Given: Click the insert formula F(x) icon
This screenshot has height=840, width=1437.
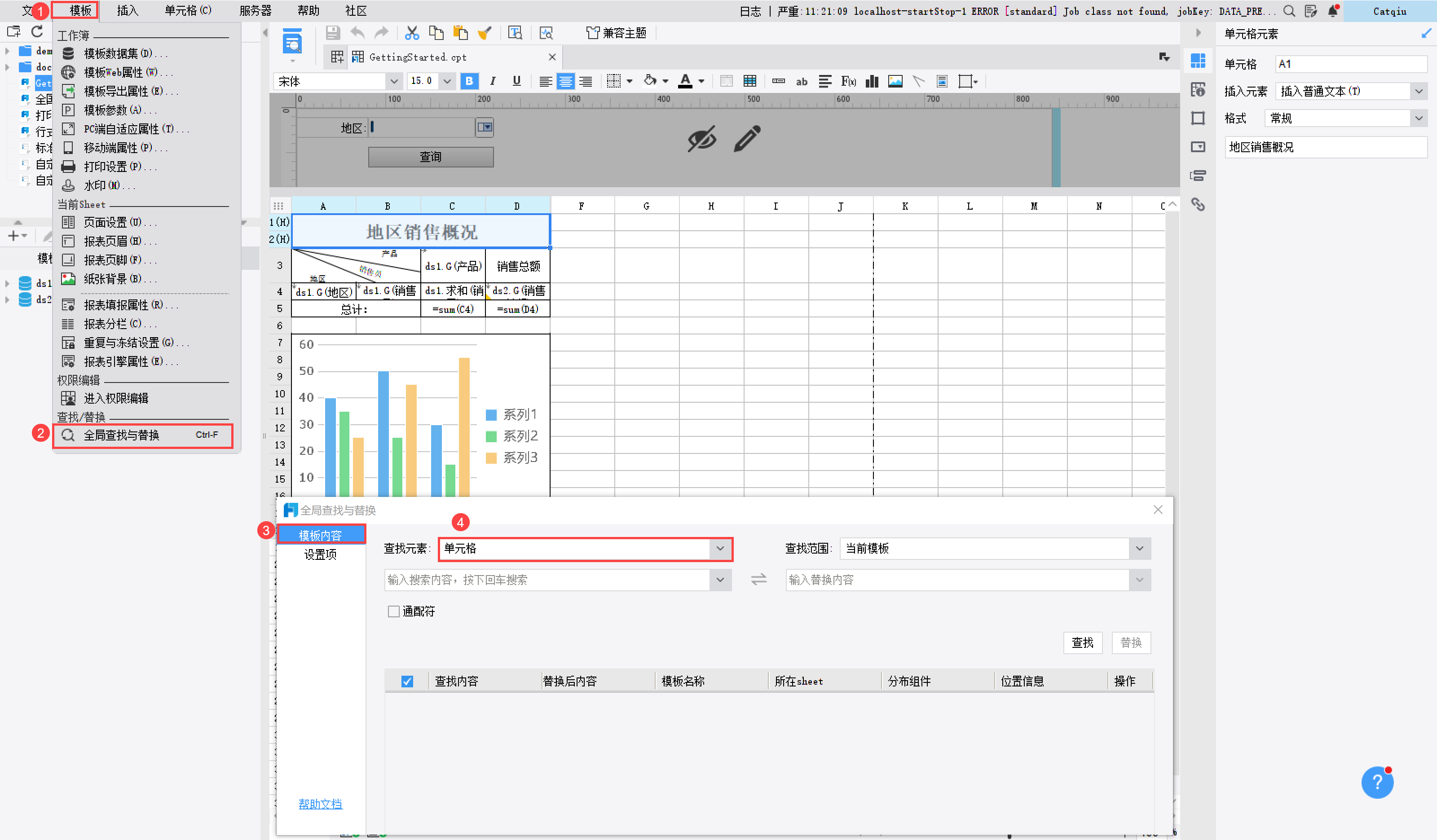Looking at the screenshot, I should click(x=848, y=82).
